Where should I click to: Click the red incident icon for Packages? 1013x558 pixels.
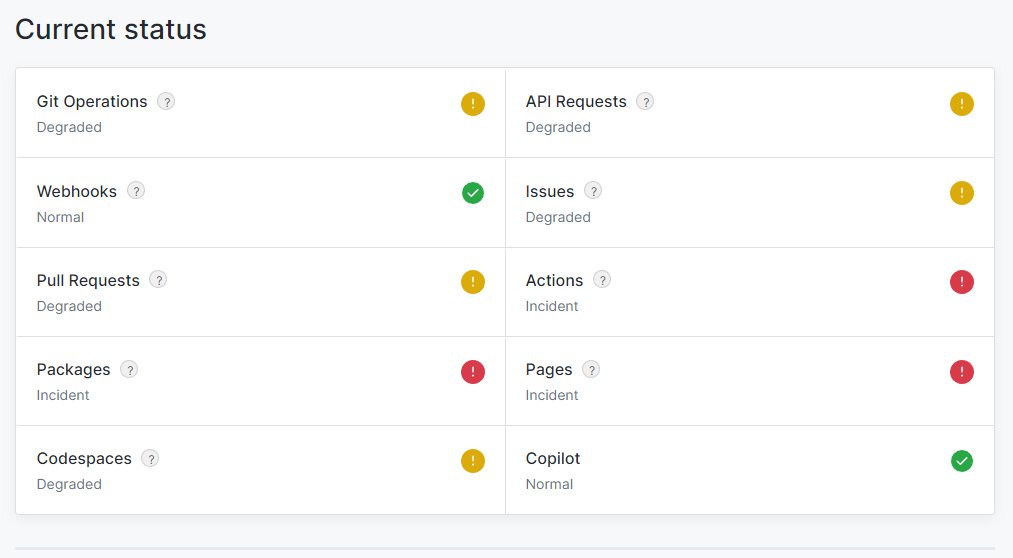click(473, 372)
